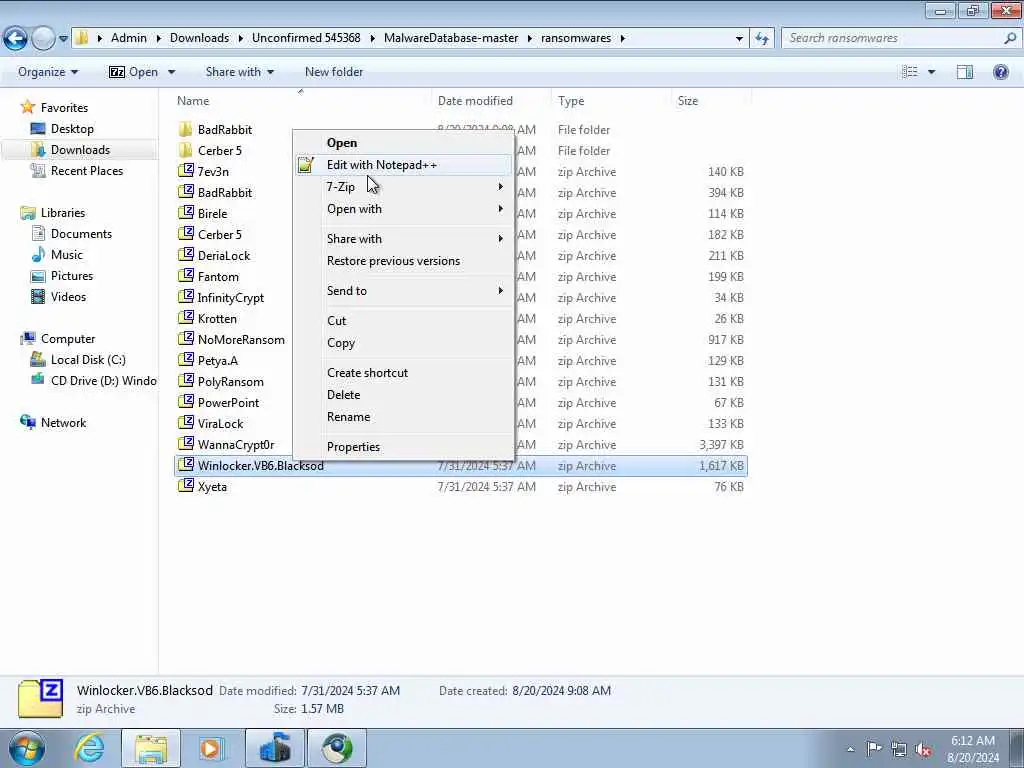Open Properties from context menu
Viewport: 1024px width, 768px height.
(x=403, y=447)
